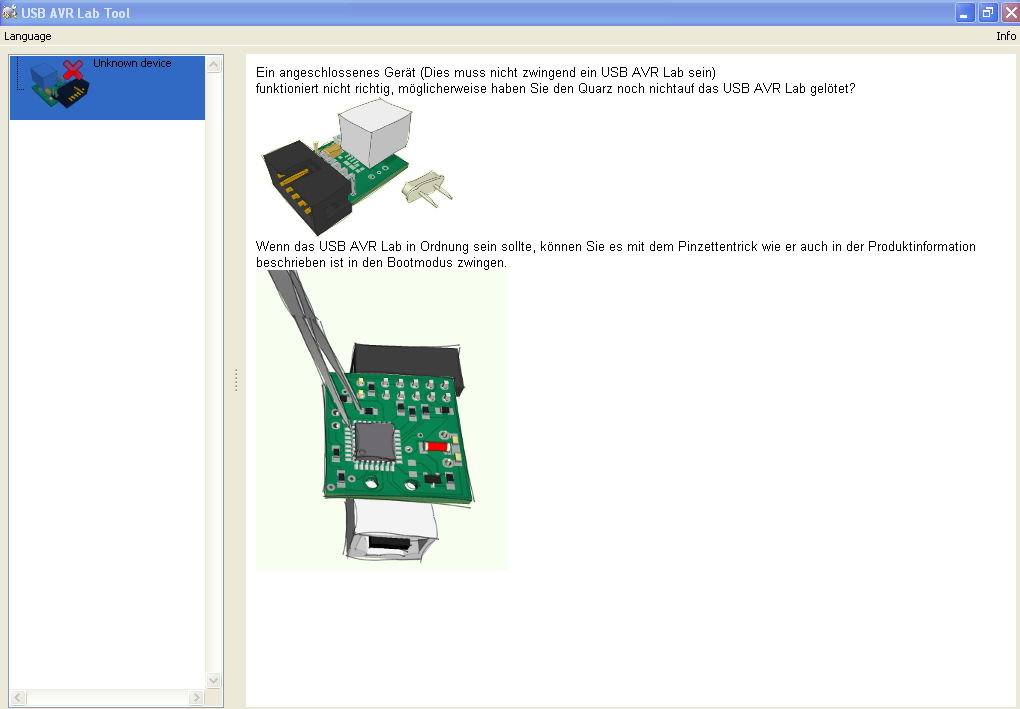The width and height of the screenshot is (1020, 709).
Task: Click the device list scroll down arrow
Action: click(x=213, y=680)
